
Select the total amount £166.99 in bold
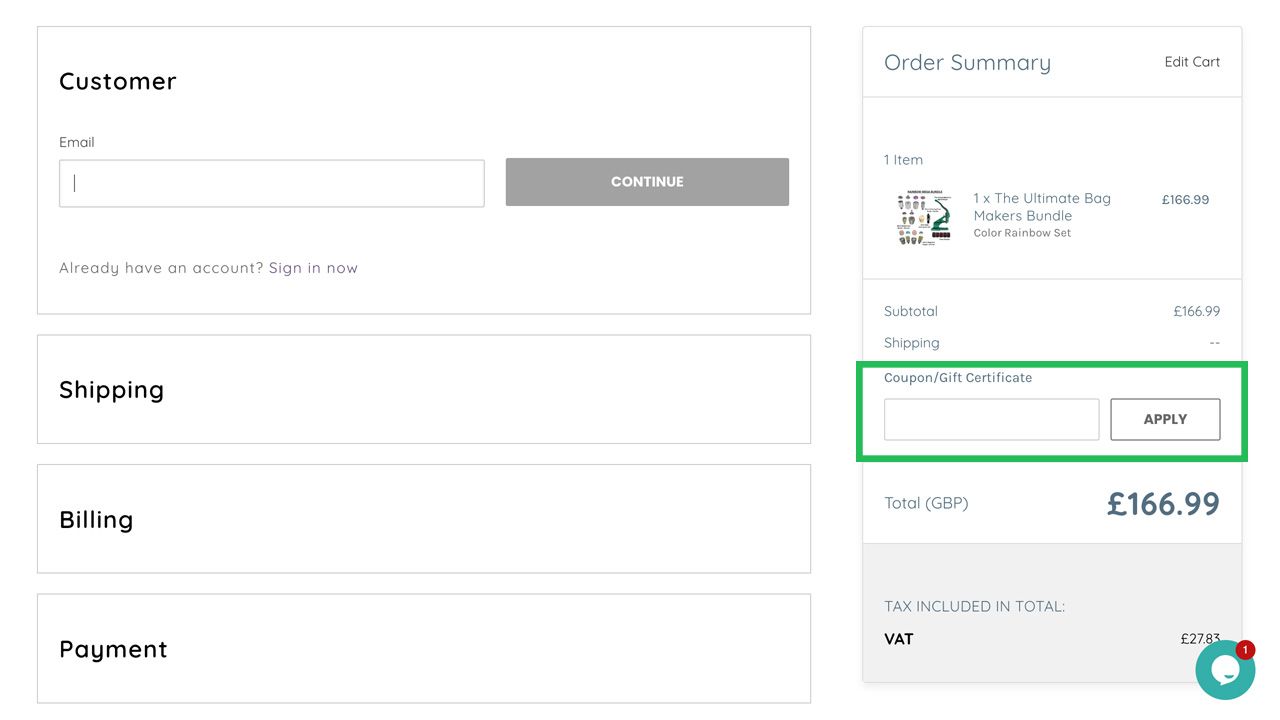(x=1163, y=503)
